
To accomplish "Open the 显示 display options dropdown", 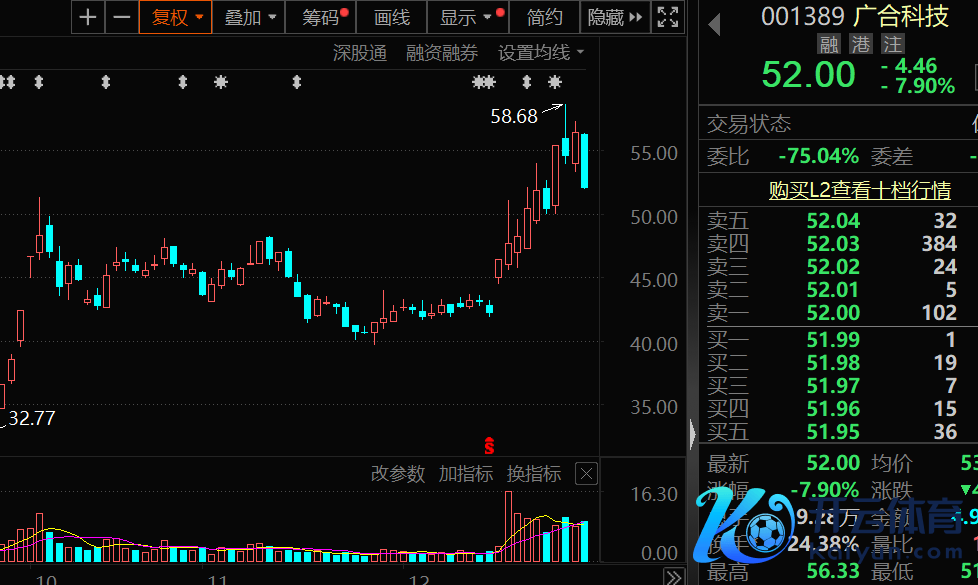I will point(466,17).
